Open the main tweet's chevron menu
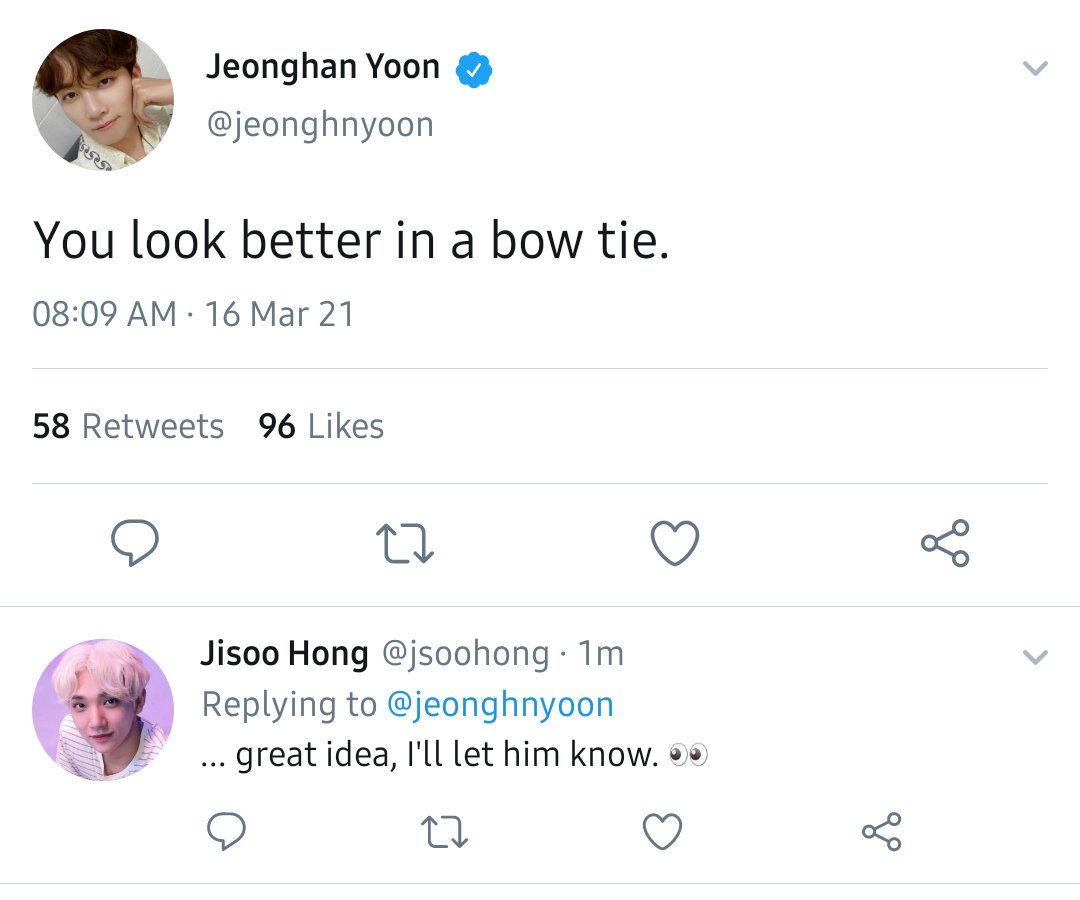Screen dimensions: 1080x900 [1035, 67]
